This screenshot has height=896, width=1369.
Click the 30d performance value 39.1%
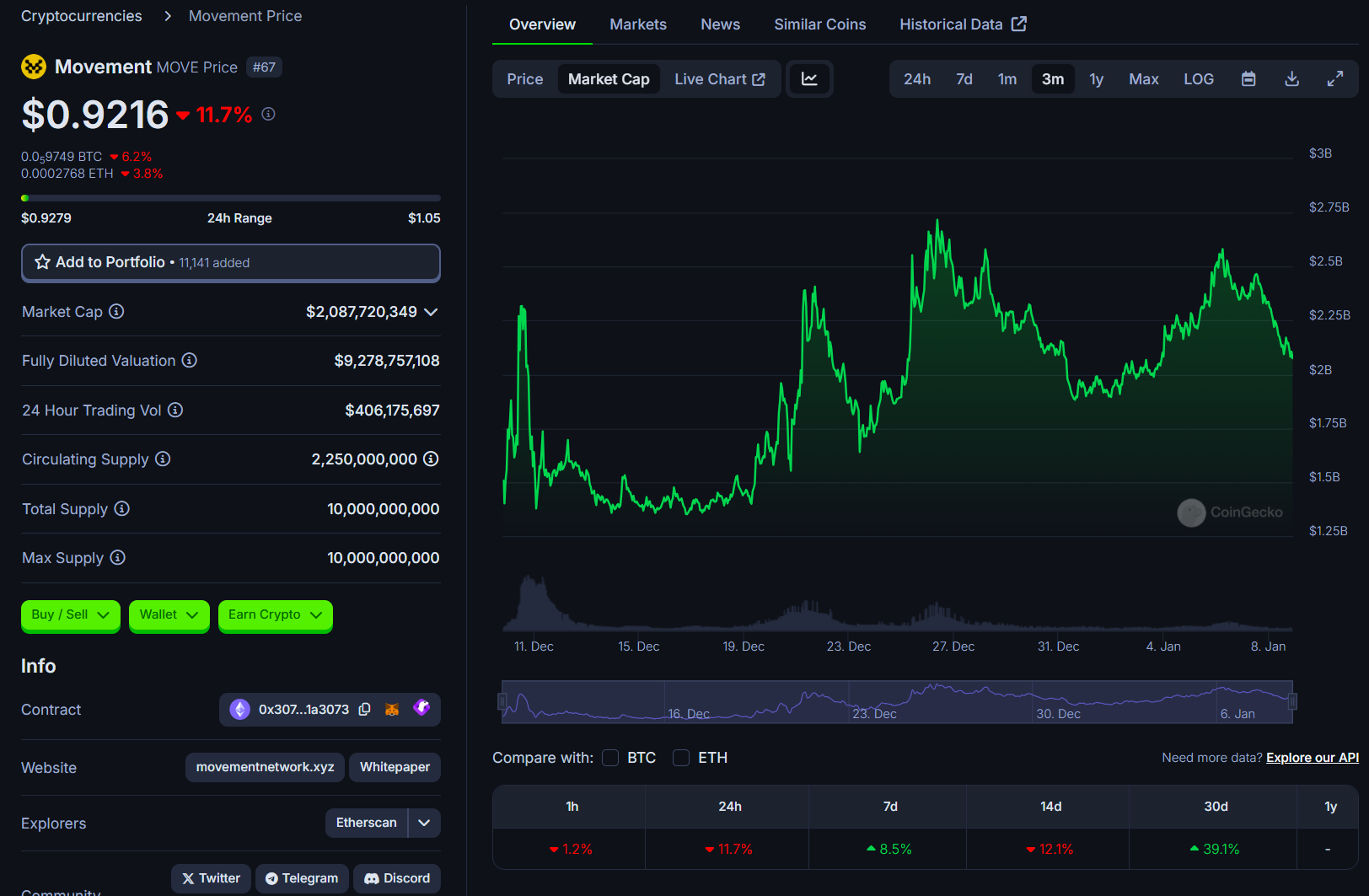[1215, 849]
